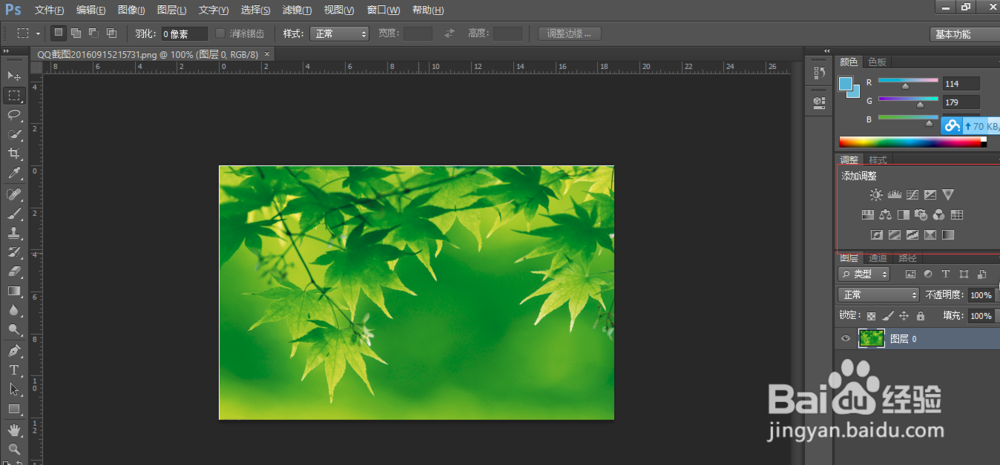Open the 基本功能 workspace dropdown
Image resolution: width=1000 pixels, height=465 pixels.
(964, 34)
